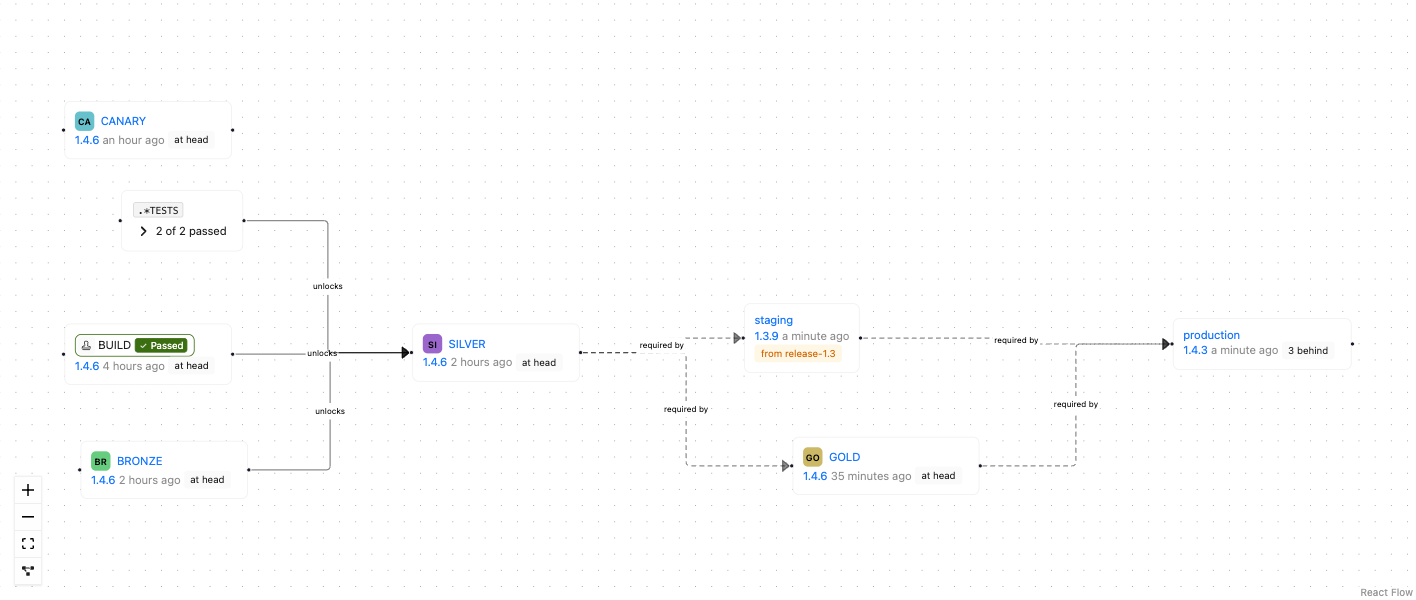This screenshot has width=1416, height=600.
Task: Click the 'from release-1.3' tag on staging
Action: click(x=798, y=353)
